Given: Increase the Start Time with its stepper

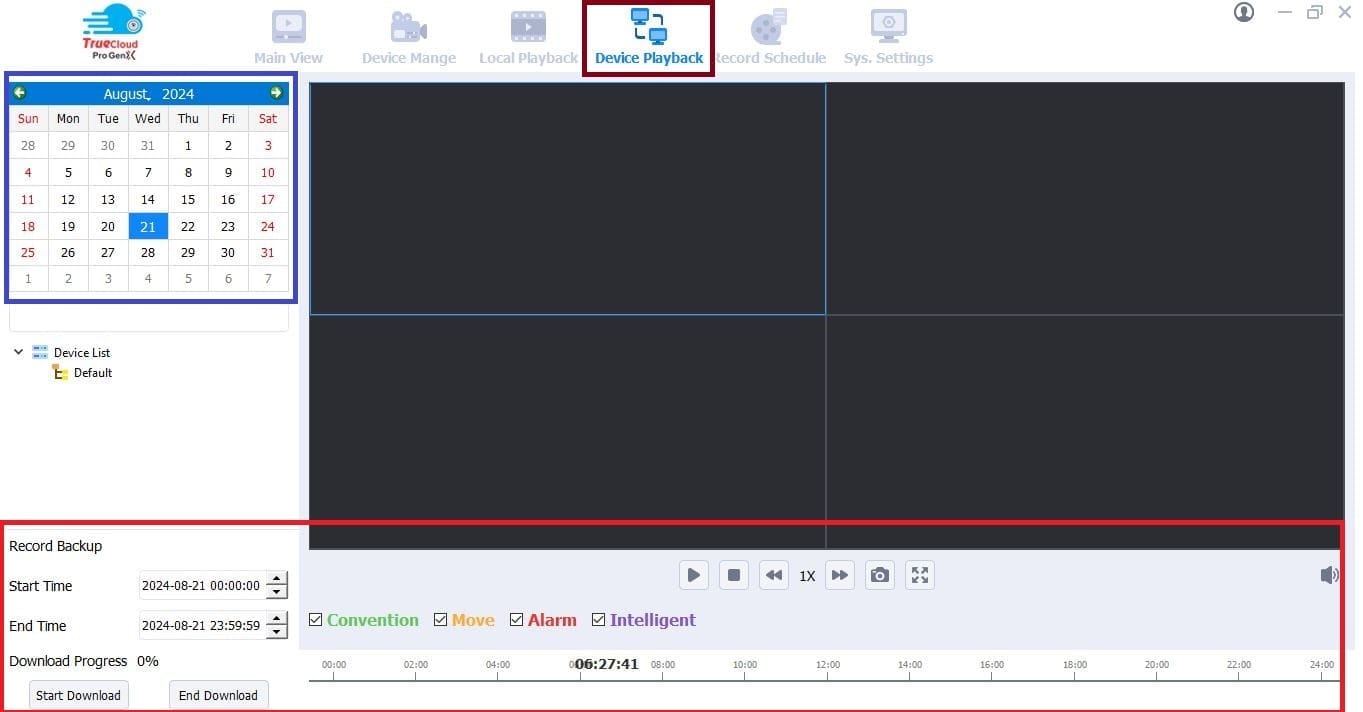Looking at the screenshot, I should point(276,580).
